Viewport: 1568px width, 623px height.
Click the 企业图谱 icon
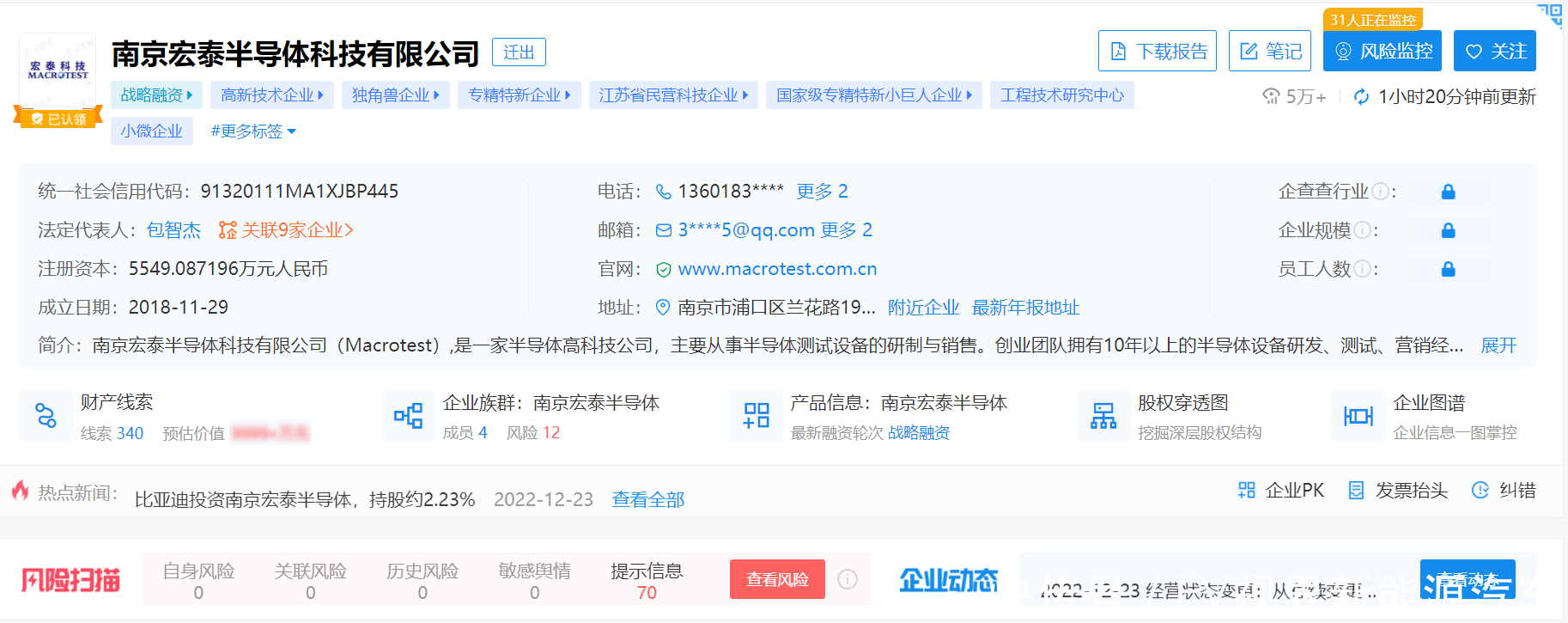coord(1358,416)
